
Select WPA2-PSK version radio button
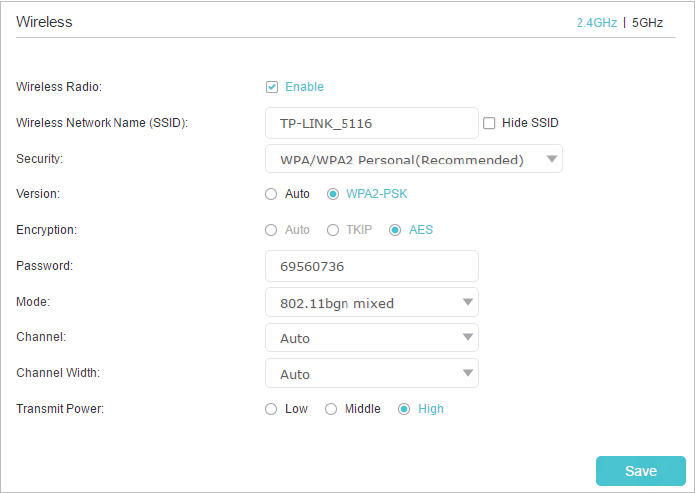coord(333,194)
